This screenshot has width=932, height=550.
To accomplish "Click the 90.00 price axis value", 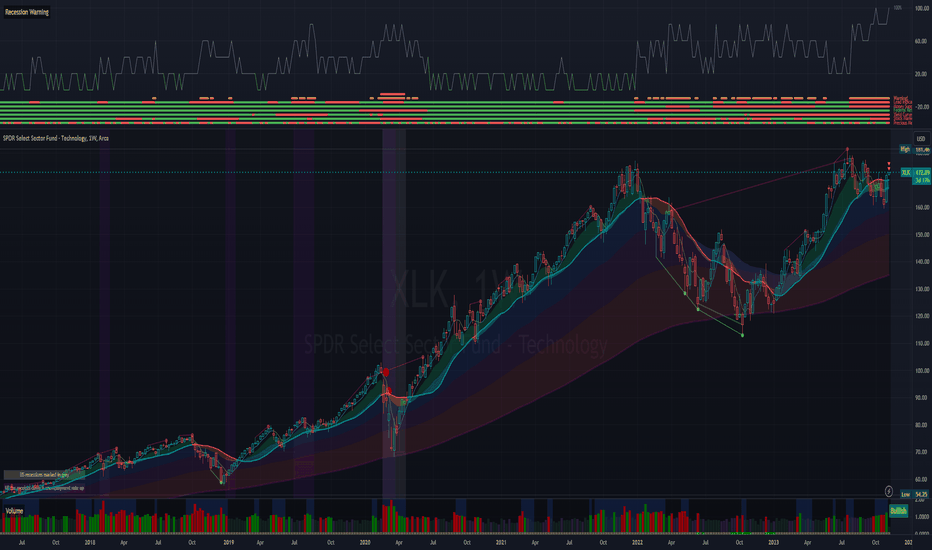I will pos(922,398).
